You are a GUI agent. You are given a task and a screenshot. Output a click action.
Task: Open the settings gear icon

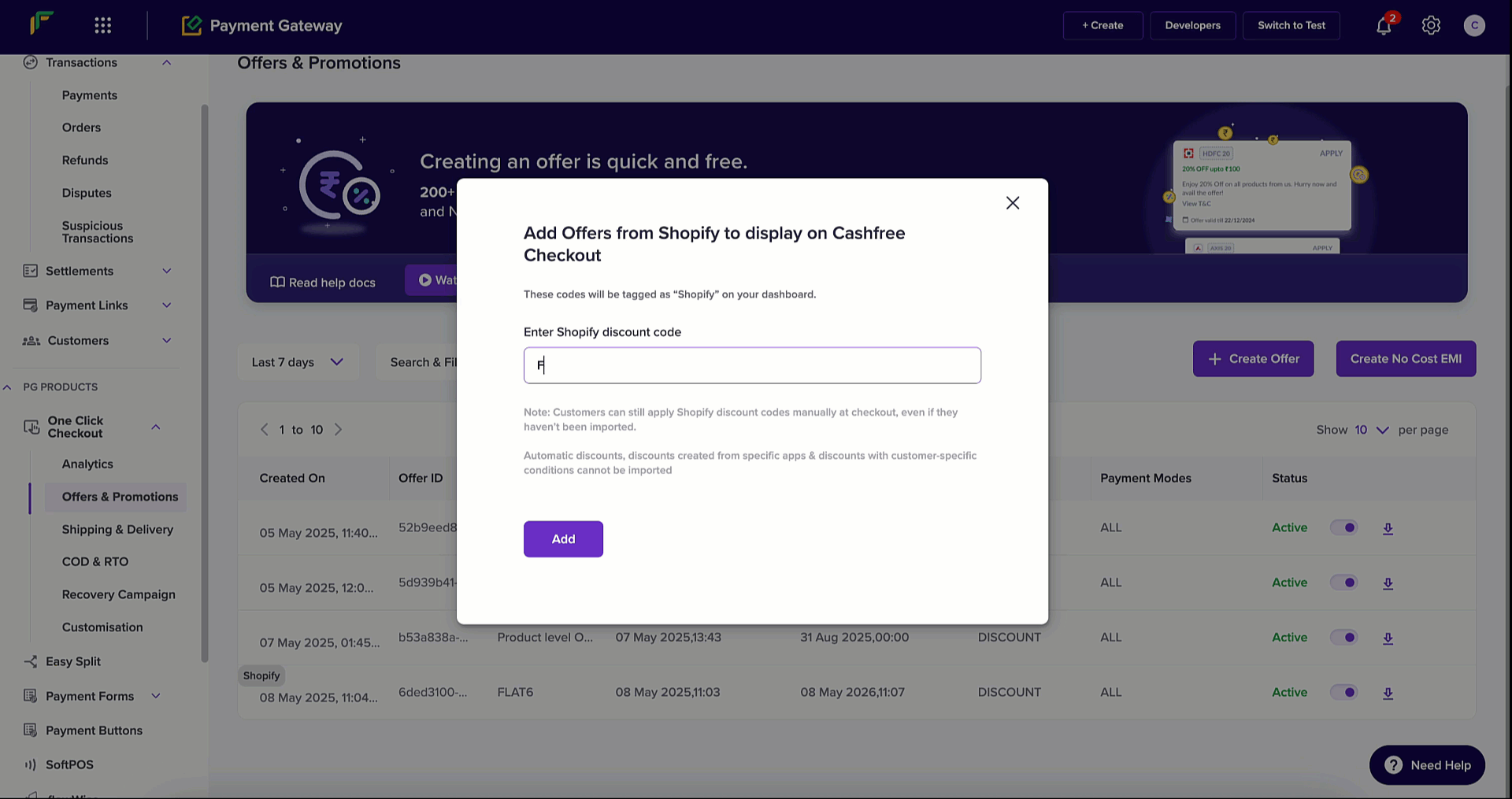[1431, 25]
